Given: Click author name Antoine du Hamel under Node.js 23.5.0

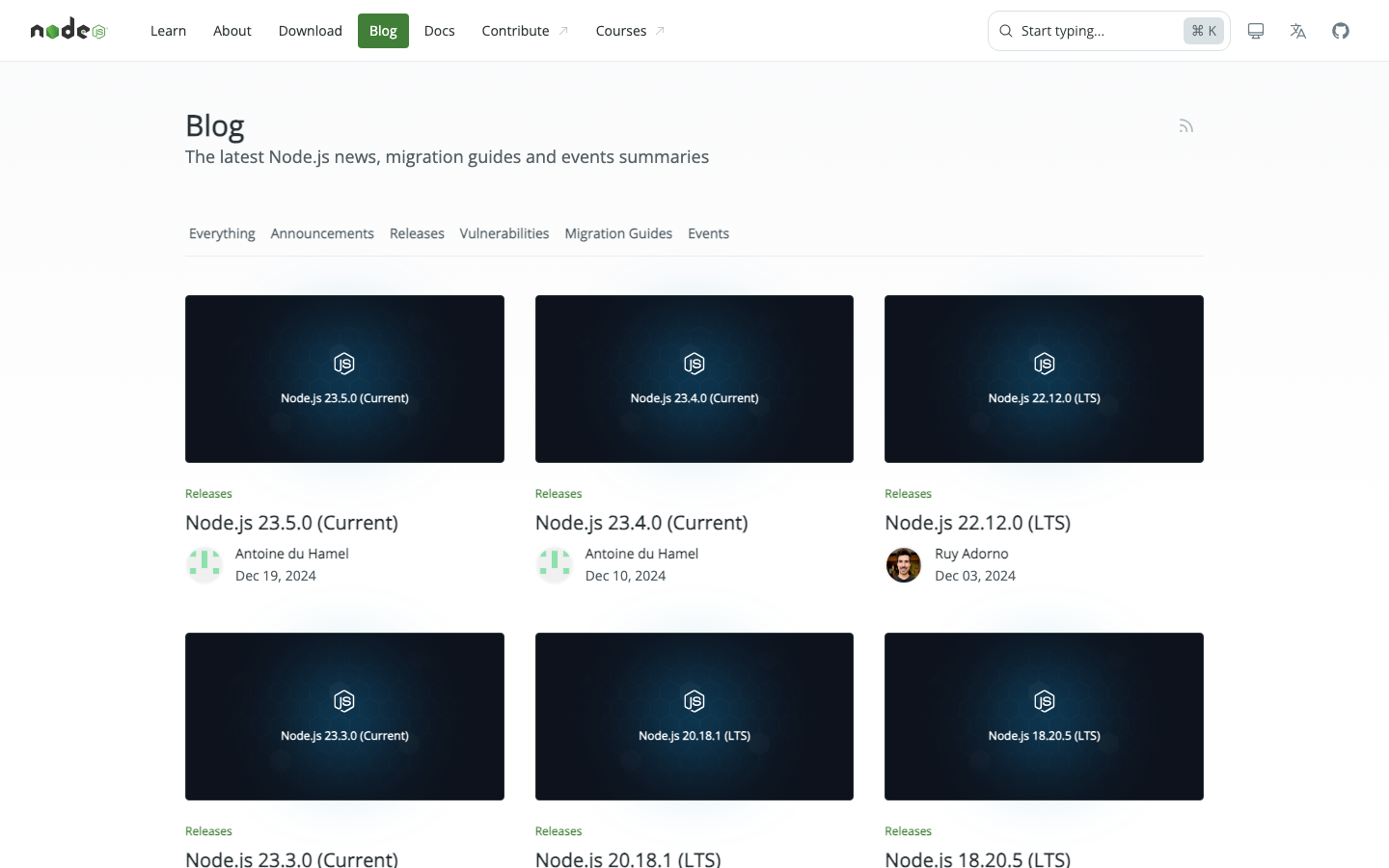Looking at the screenshot, I should tap(292, 554).
